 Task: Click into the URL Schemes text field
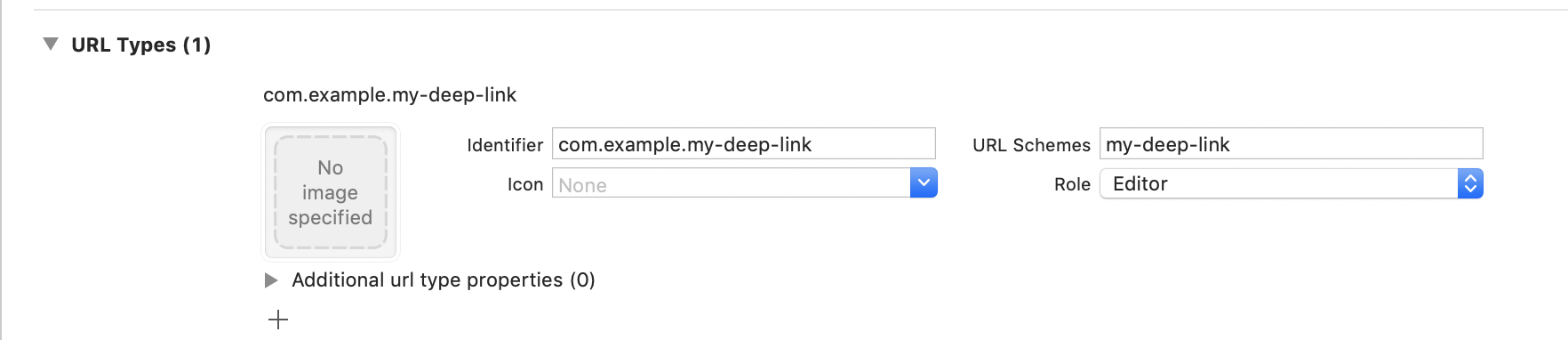(x=1291, y=144)
